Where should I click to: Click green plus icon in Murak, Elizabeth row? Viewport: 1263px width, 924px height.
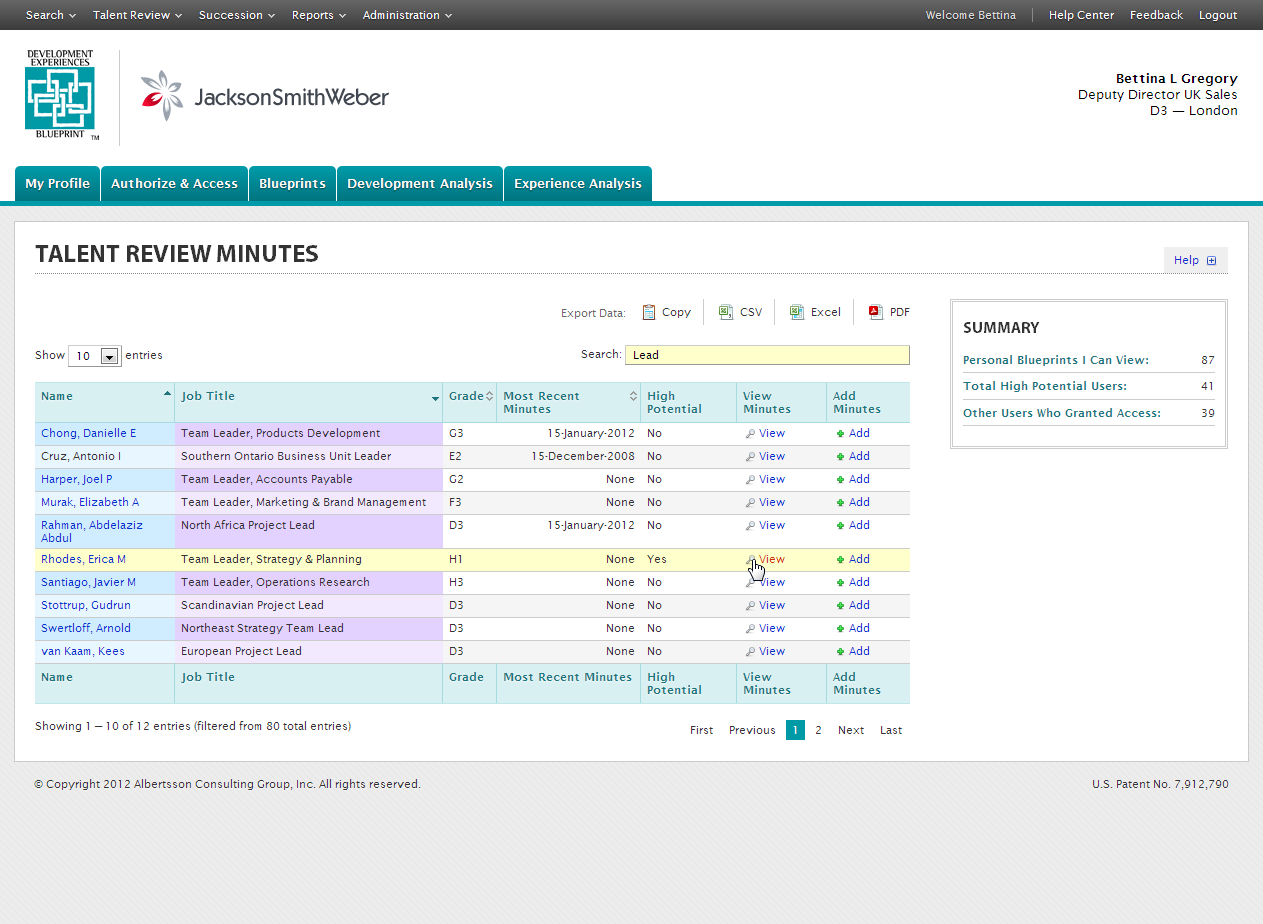[840, 503]
